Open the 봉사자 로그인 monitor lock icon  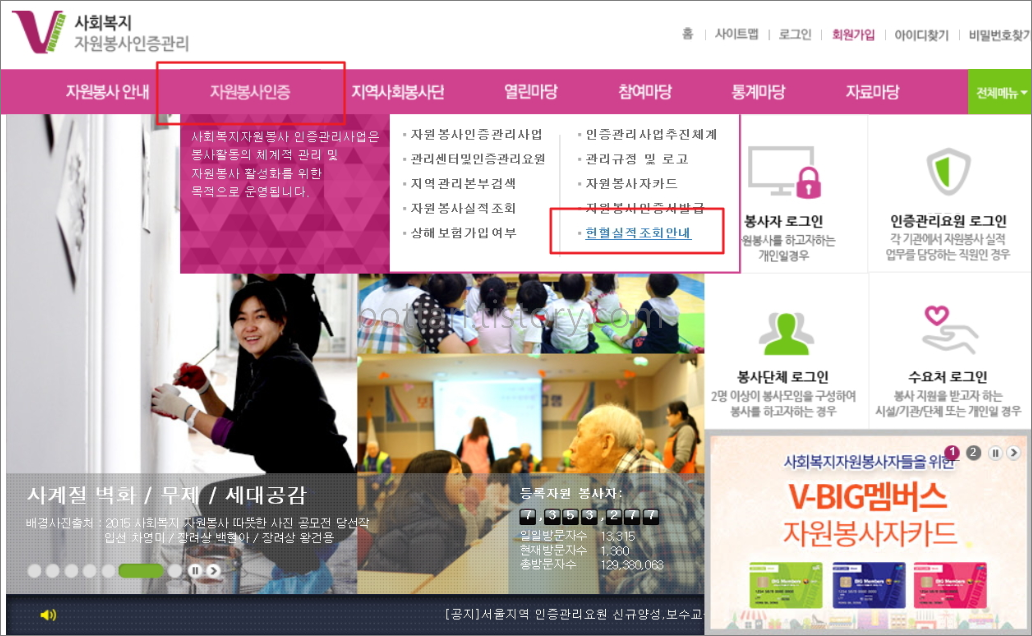pos(785,171)
